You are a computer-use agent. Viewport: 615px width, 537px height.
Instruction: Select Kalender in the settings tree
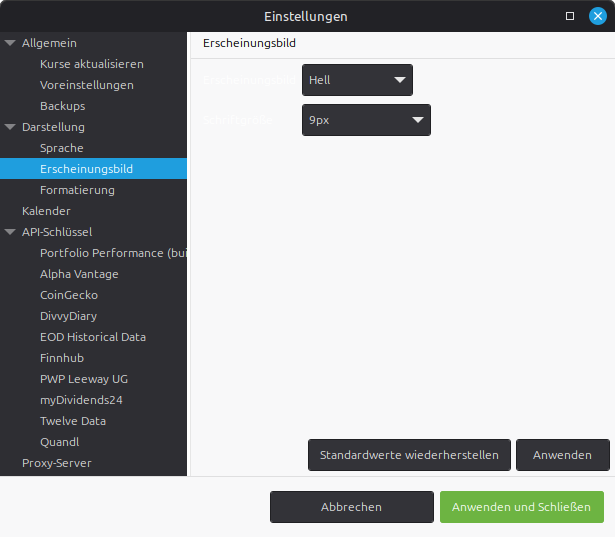pos(46,211)
